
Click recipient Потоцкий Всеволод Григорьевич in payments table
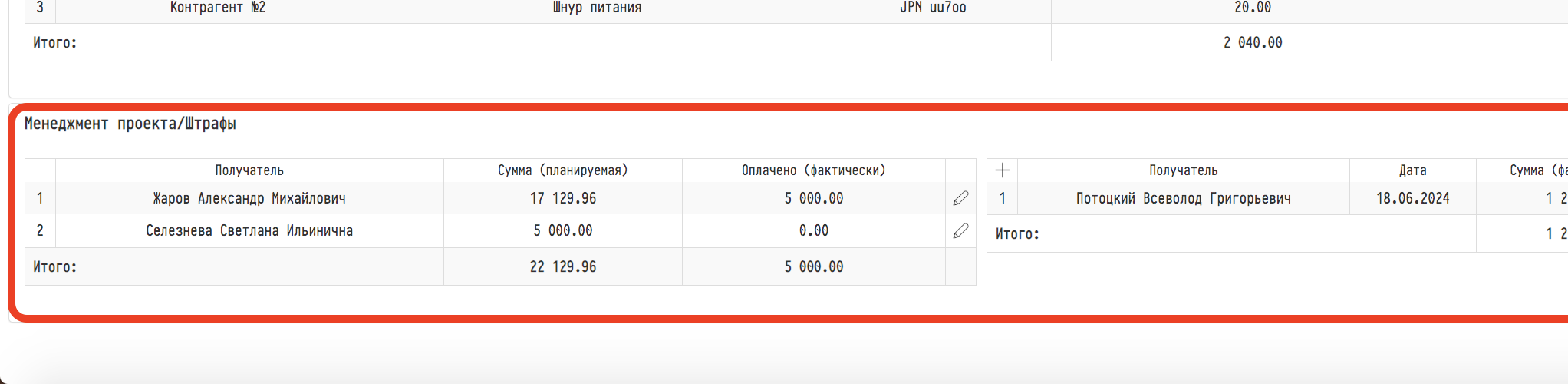point(1183,198)
